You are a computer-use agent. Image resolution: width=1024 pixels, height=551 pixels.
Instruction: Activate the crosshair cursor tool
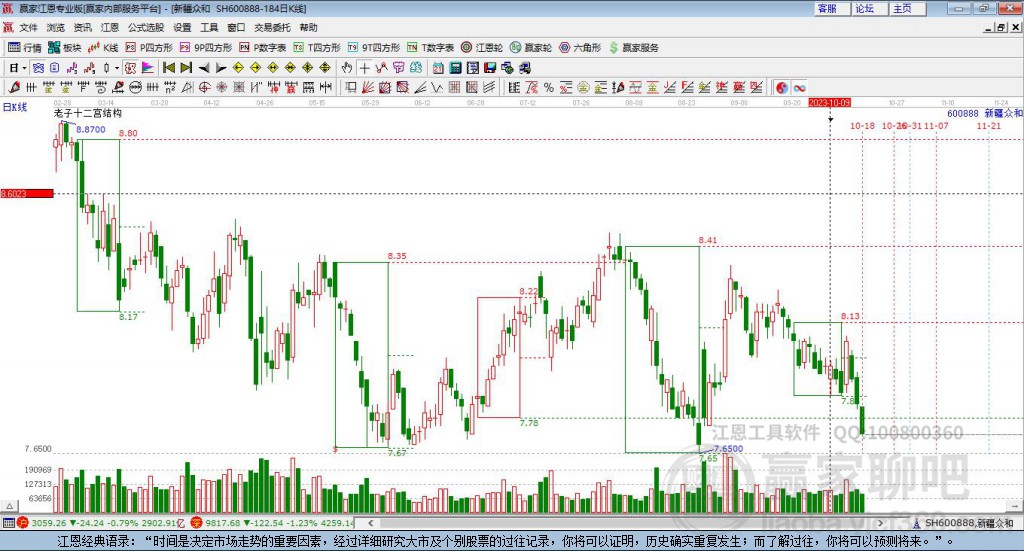click(x=364, y=68)
